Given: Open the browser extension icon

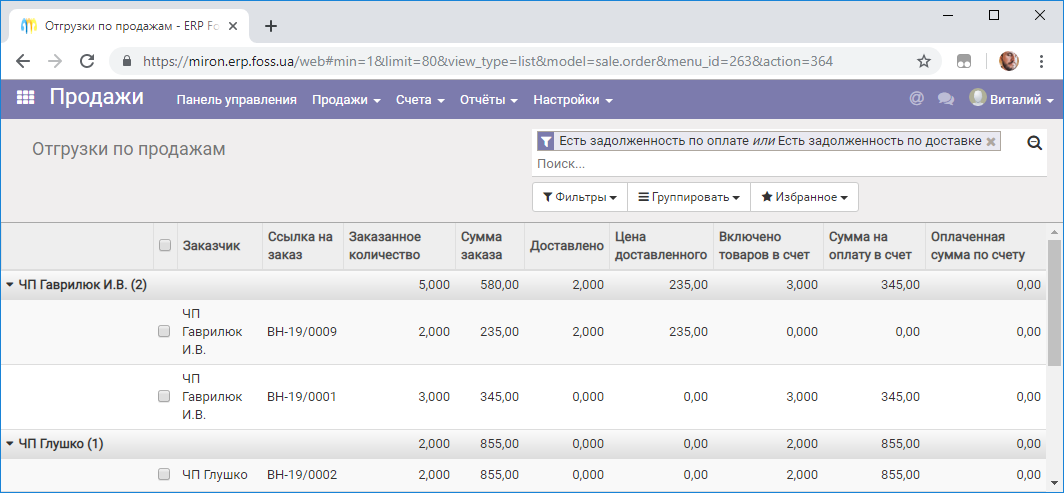Looking at the screenshot, I should 963,61.
